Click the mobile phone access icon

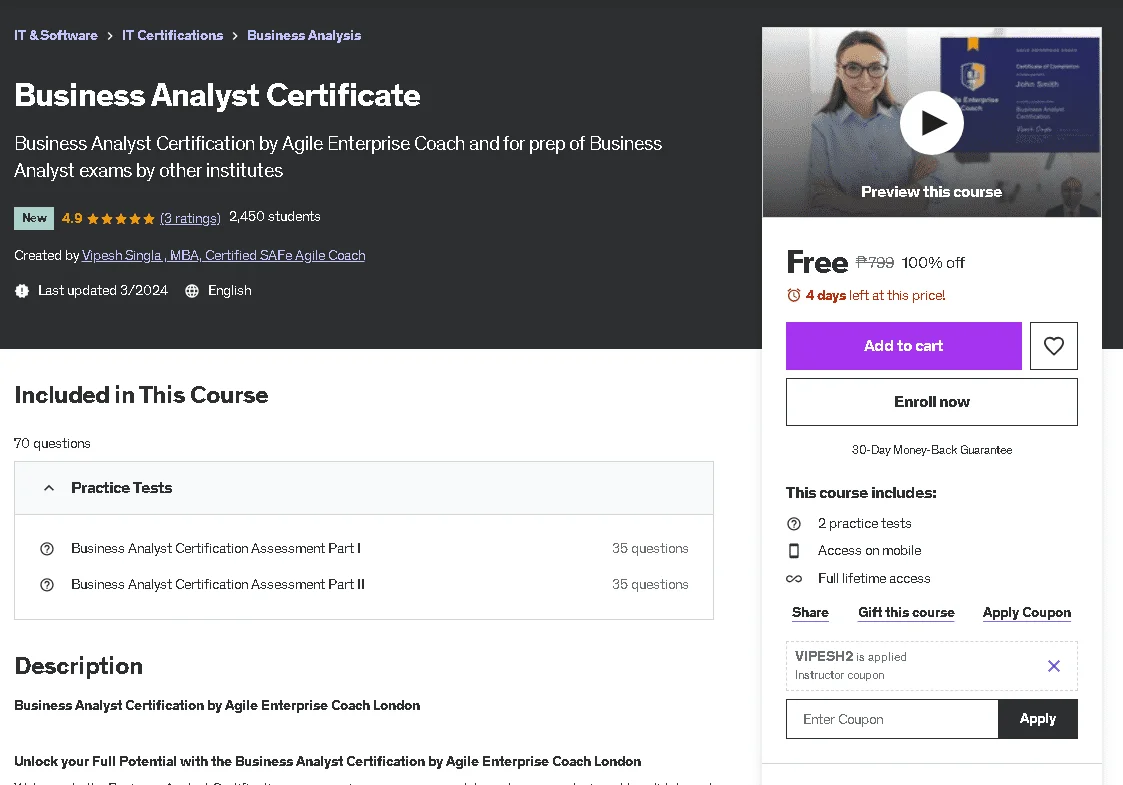coord(794,551)
